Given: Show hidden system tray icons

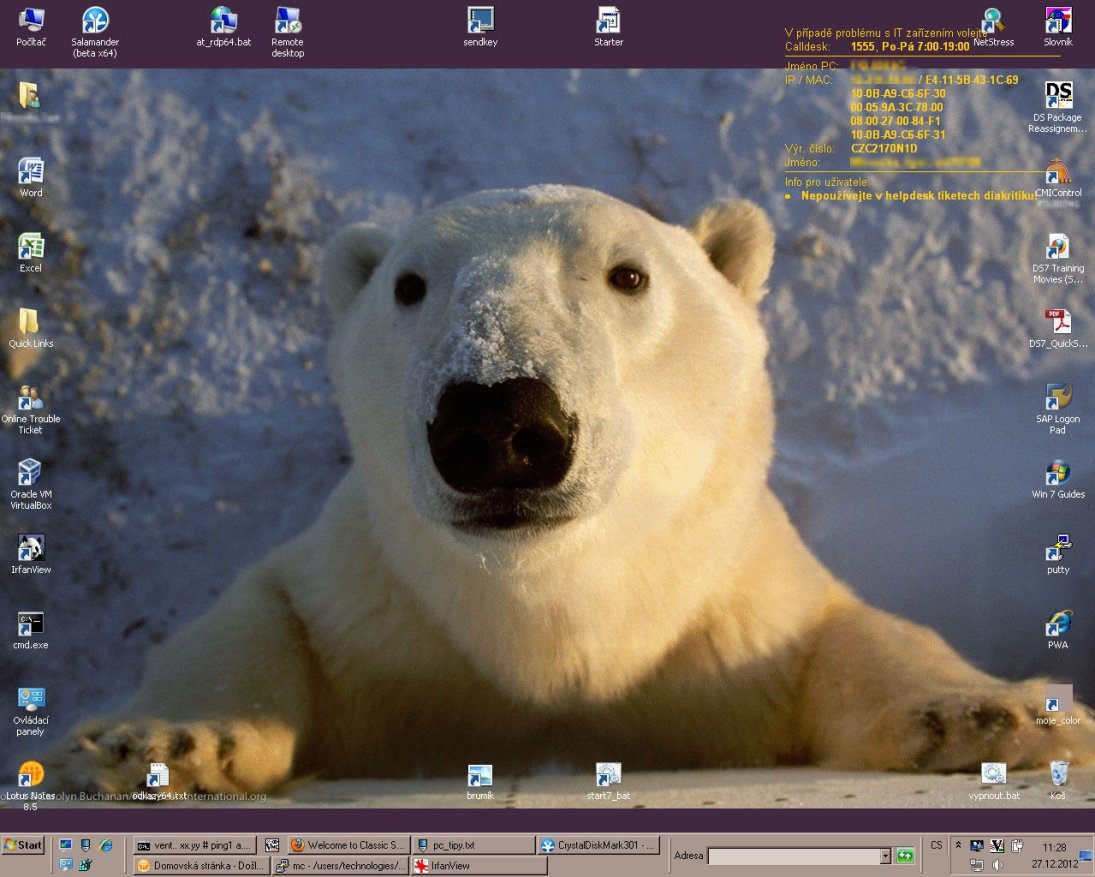Looking at the screenshot, I should pyautogui.click(x=959, y=846).
